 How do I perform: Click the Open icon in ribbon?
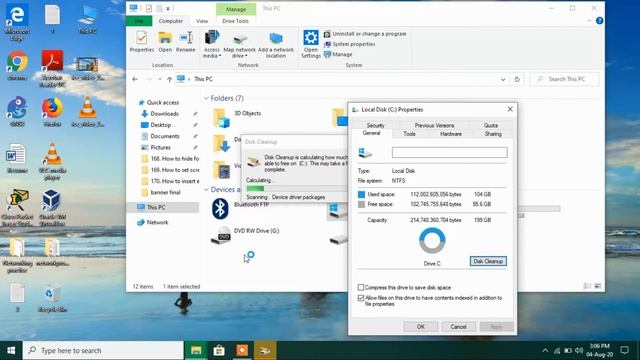165,42
